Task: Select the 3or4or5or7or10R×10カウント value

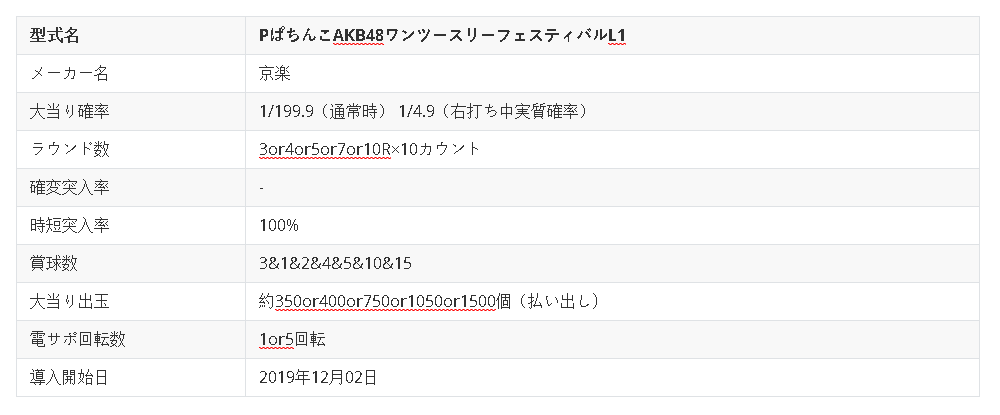Action: coord(369,149)
